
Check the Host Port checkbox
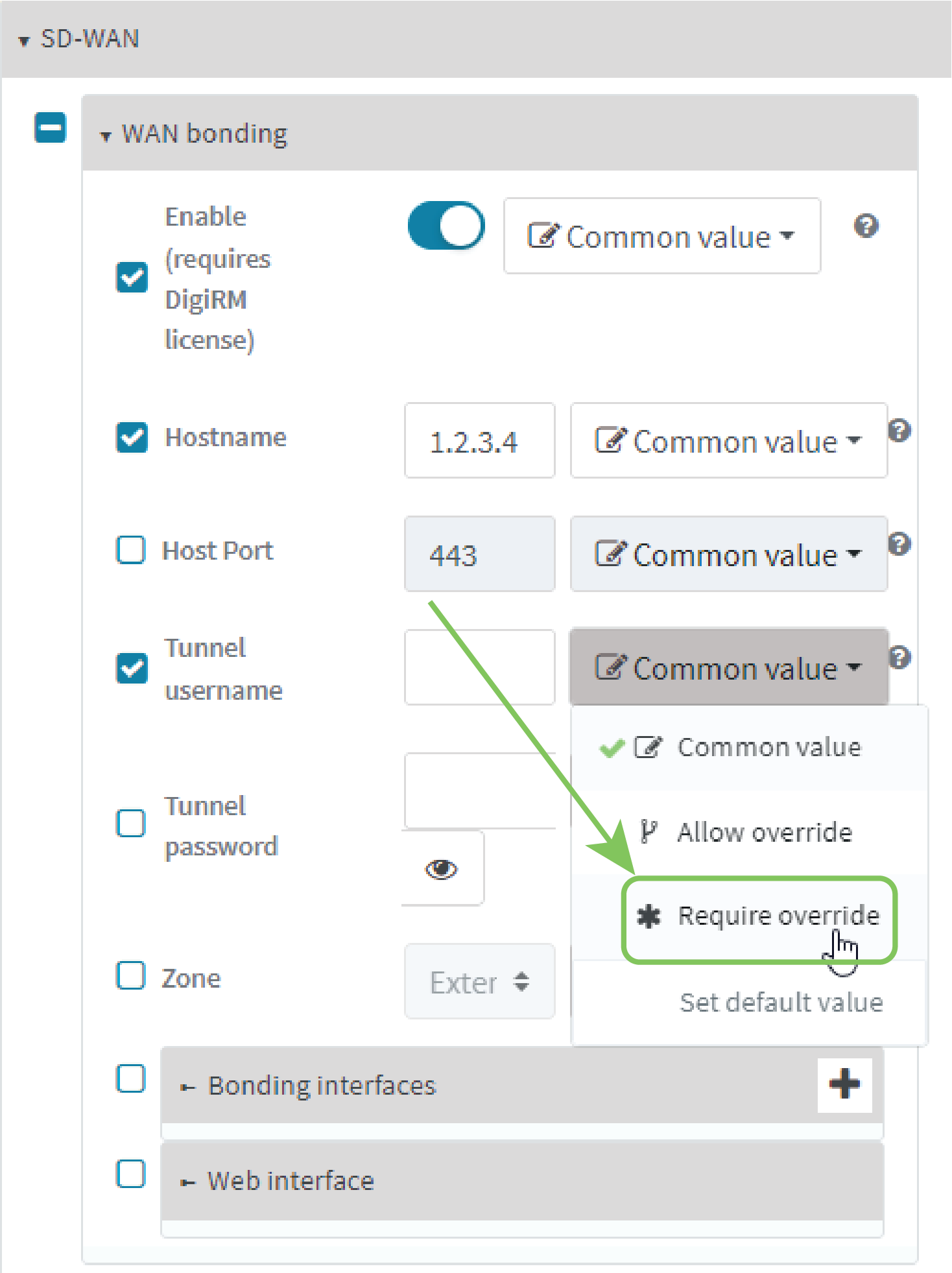[131, 551]
